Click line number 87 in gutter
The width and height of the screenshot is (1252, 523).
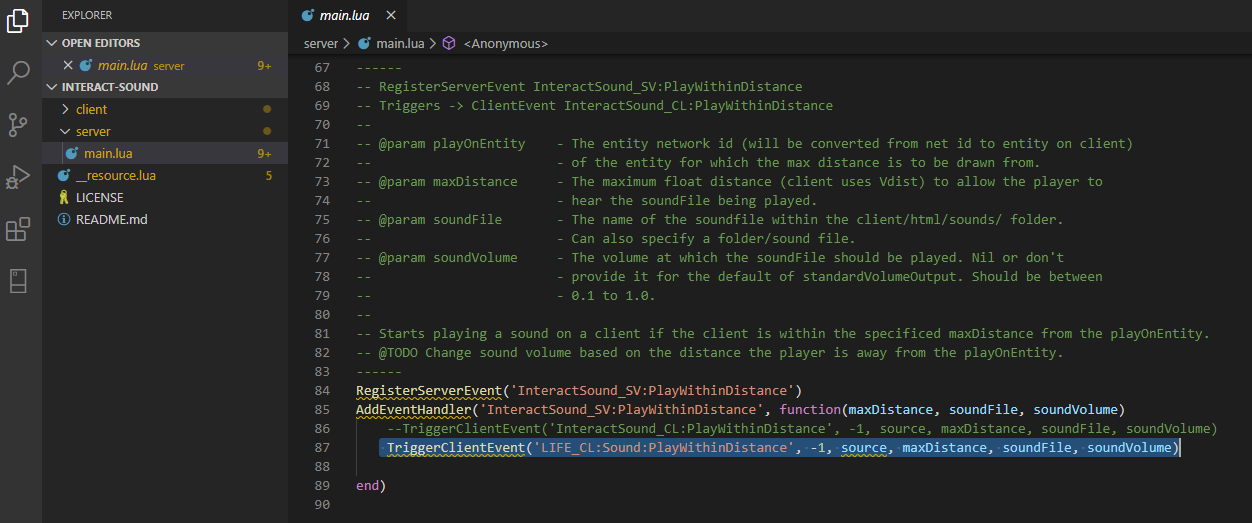point(321,447)
